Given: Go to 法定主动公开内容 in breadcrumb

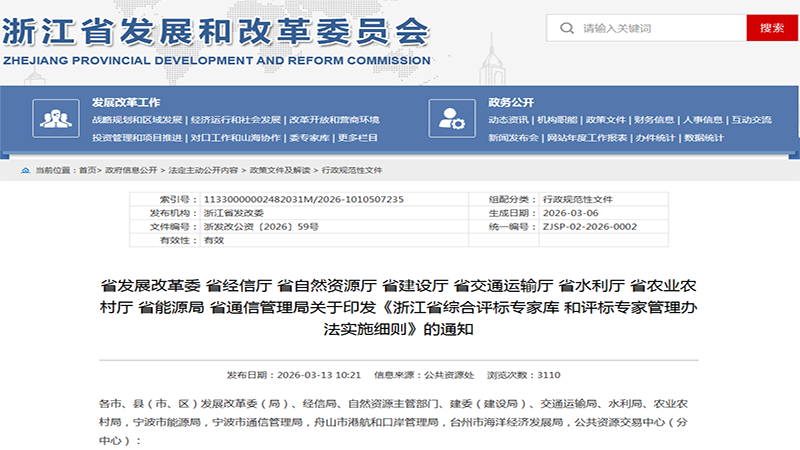Looking at the screenshot, I should 203,170.
